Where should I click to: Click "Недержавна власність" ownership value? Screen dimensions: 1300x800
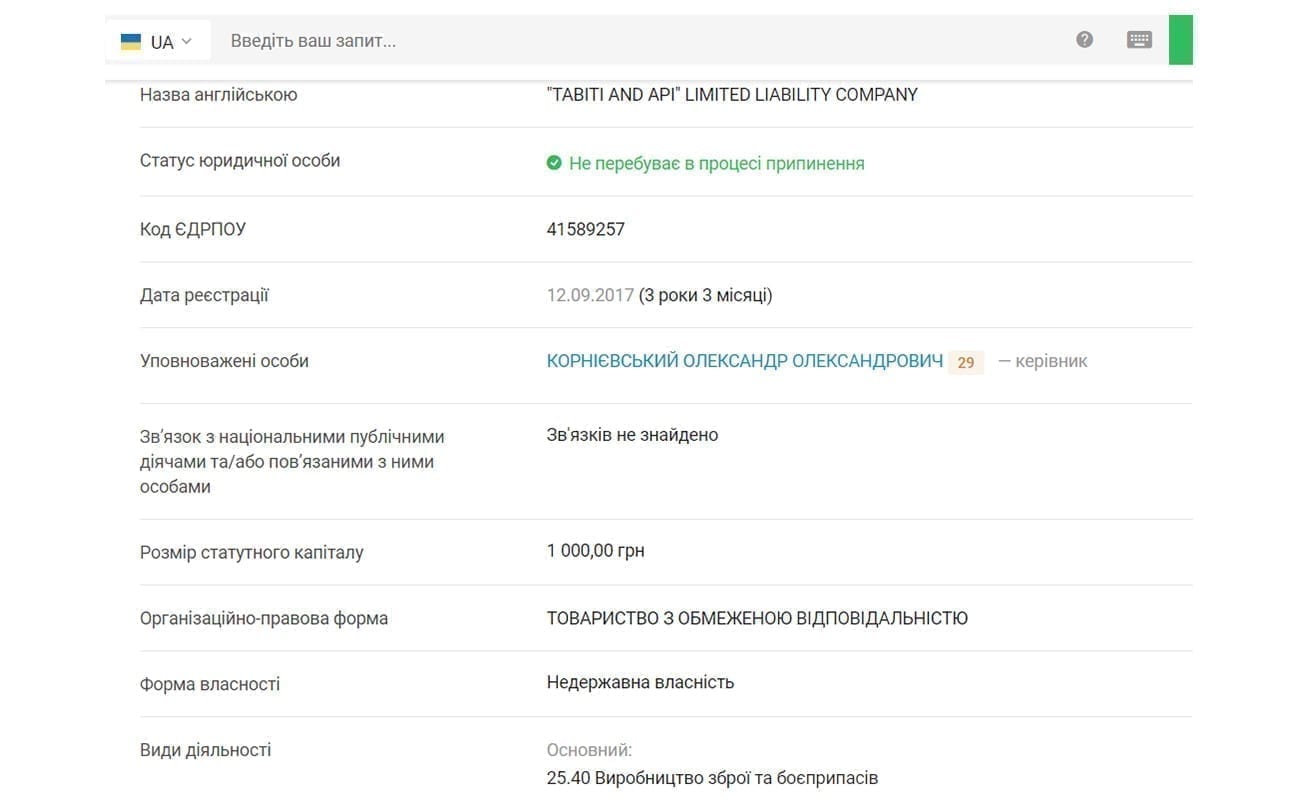pyautogui.click(x=640, y=682)
